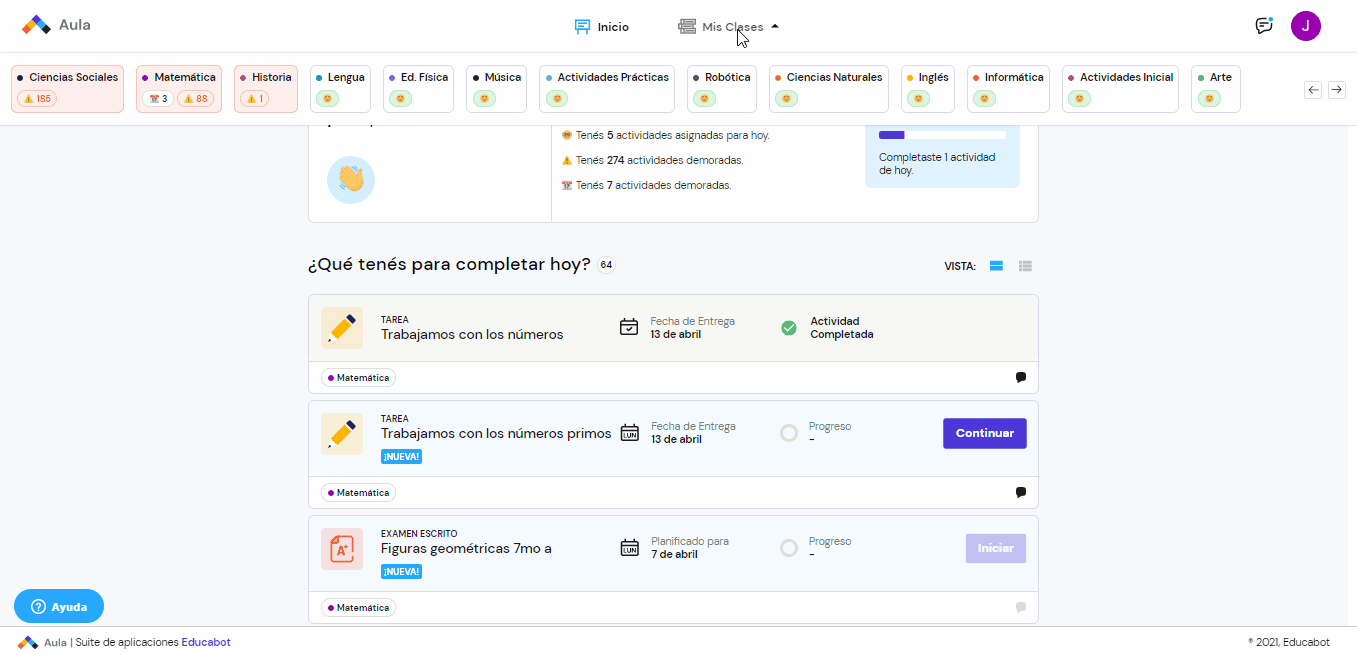Go to Inicio tab
The image size is (1357, 655).
(x=602, y=27)
